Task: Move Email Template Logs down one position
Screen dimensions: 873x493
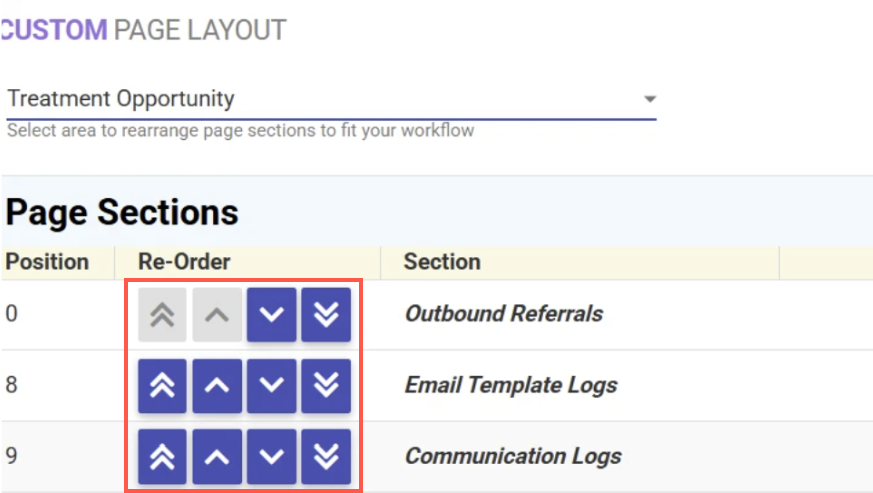Action: pos(272,386)
